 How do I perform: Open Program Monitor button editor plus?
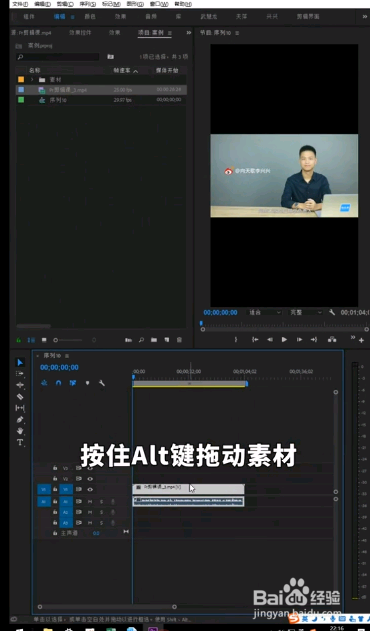(361, 340)
